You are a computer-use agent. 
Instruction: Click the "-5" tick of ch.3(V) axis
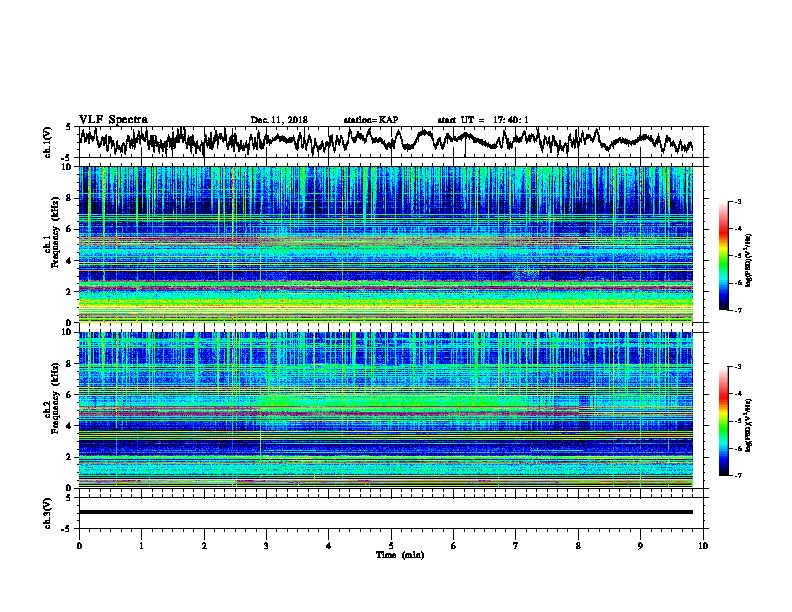67,529
